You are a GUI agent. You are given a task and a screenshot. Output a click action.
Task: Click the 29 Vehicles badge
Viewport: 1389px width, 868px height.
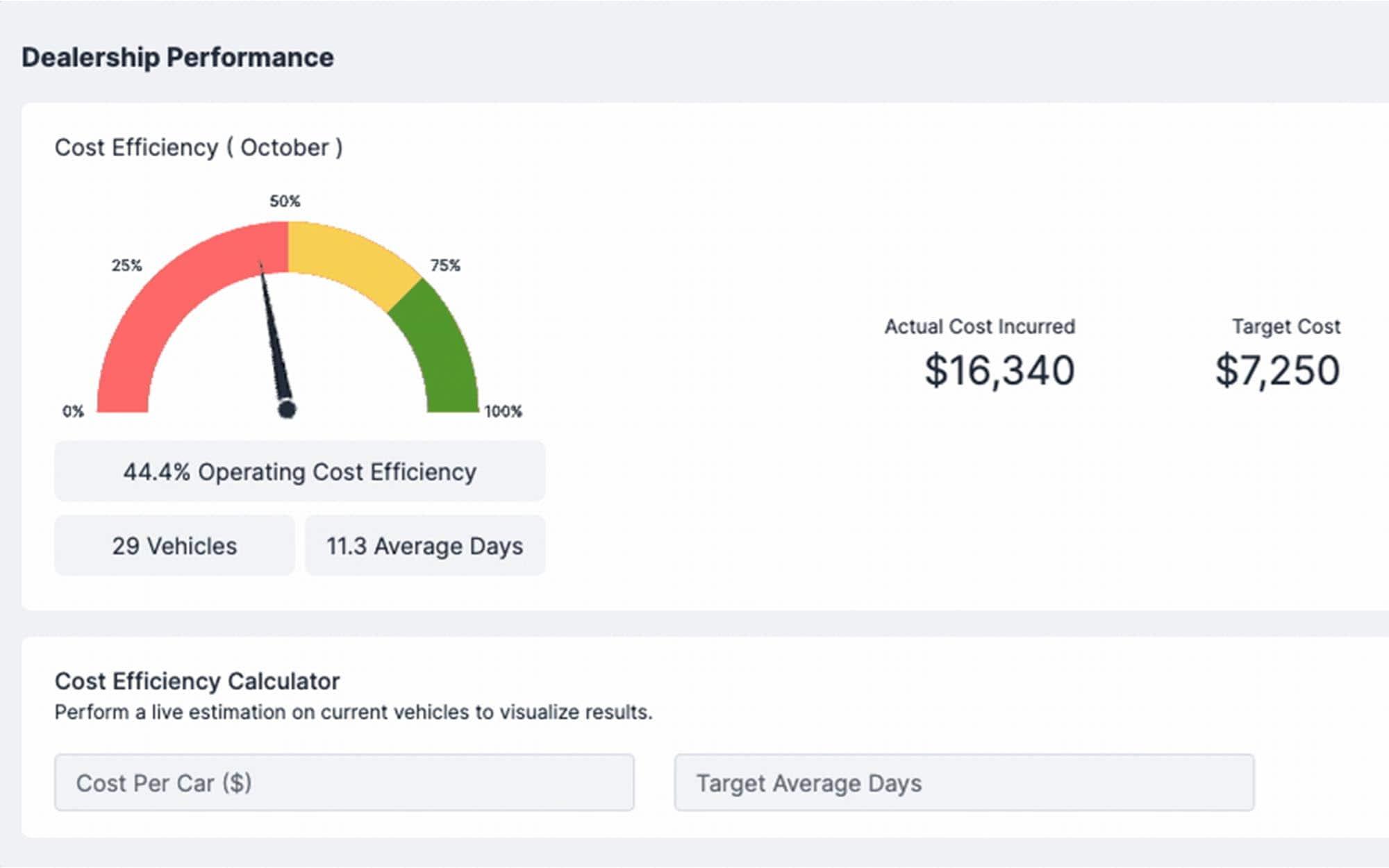(174, 546)
